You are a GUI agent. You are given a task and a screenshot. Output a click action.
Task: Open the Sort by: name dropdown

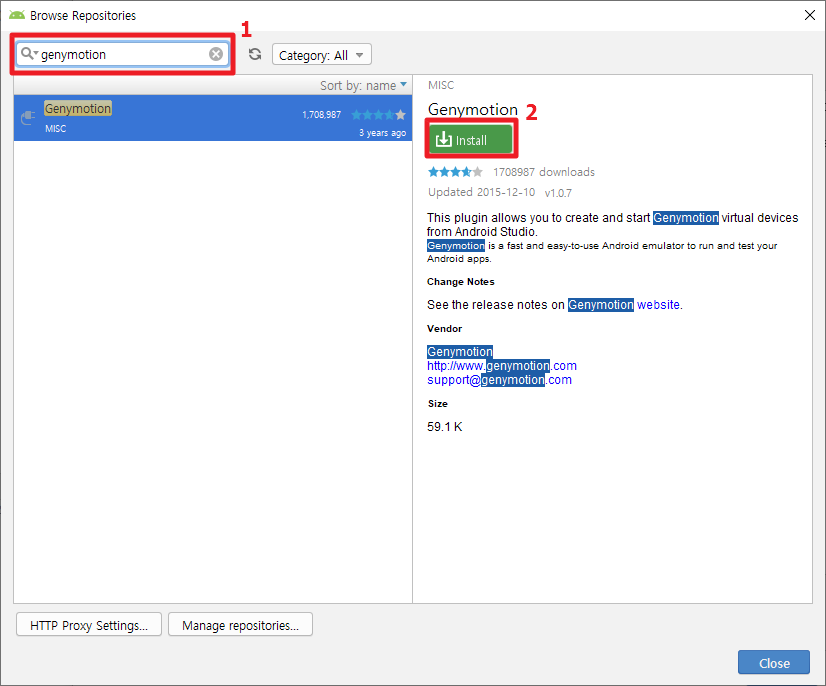(x=363, y=85)
